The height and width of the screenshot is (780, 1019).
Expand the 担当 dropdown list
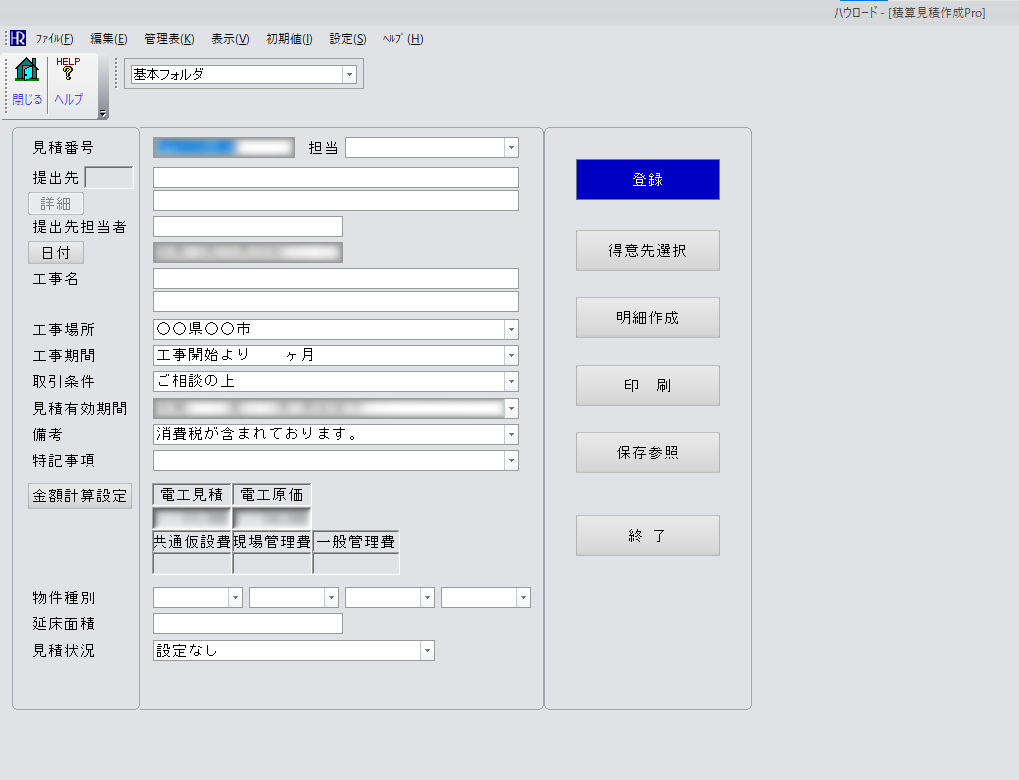(511, 148)
